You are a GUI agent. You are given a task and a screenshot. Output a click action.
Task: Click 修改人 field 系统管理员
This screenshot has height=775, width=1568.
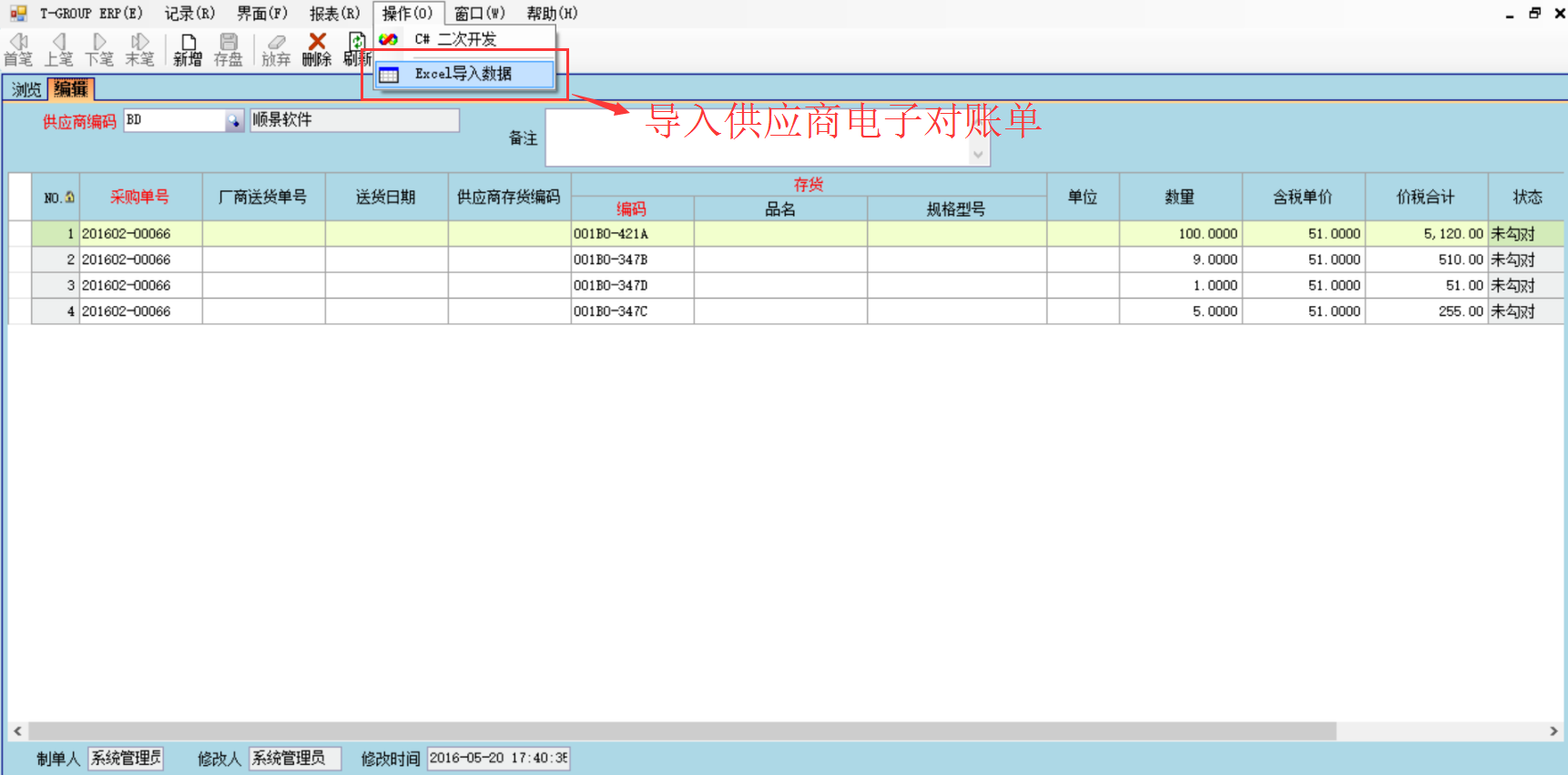point(295,758)
